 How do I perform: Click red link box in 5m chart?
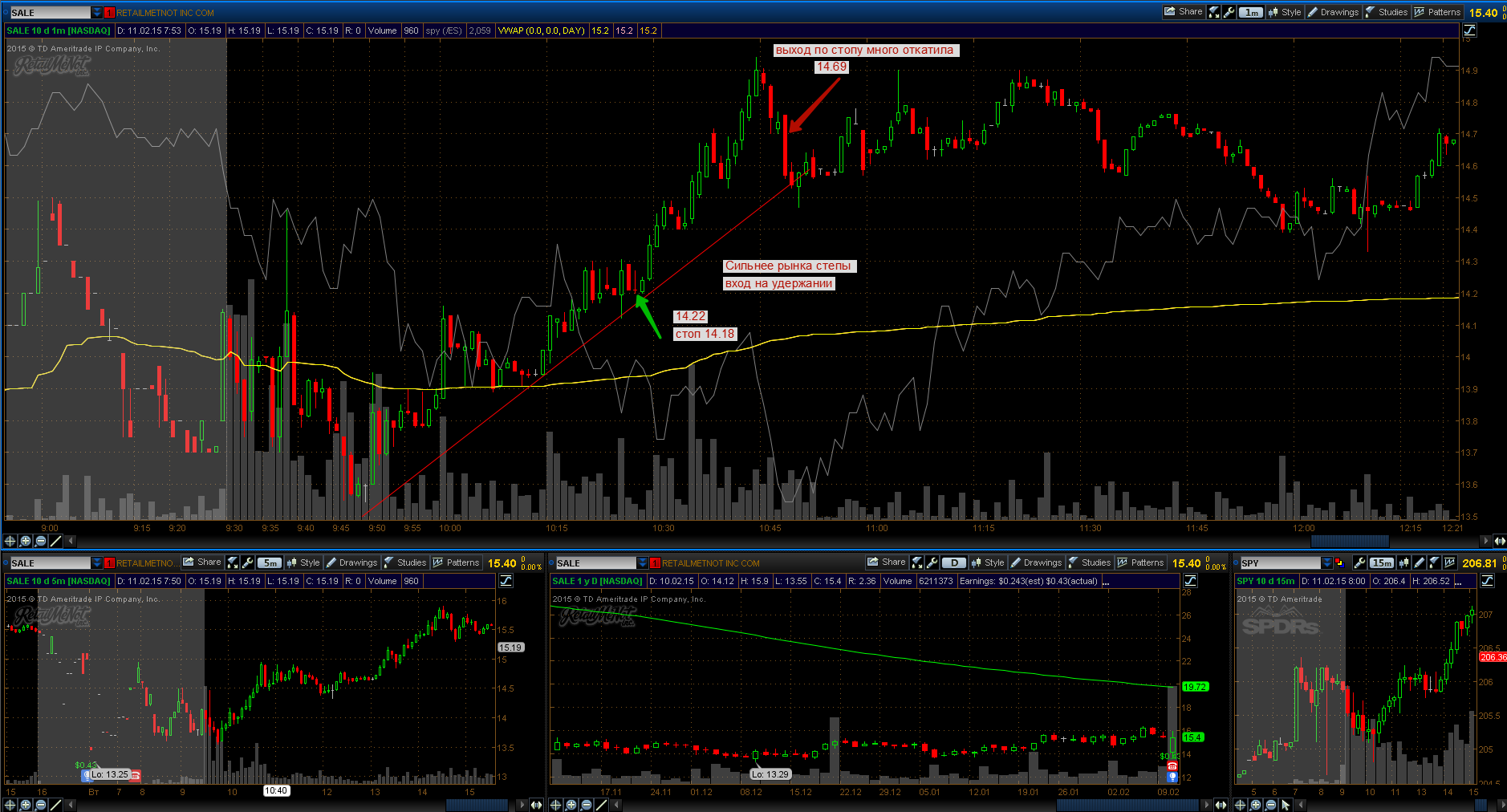[109, 562]
